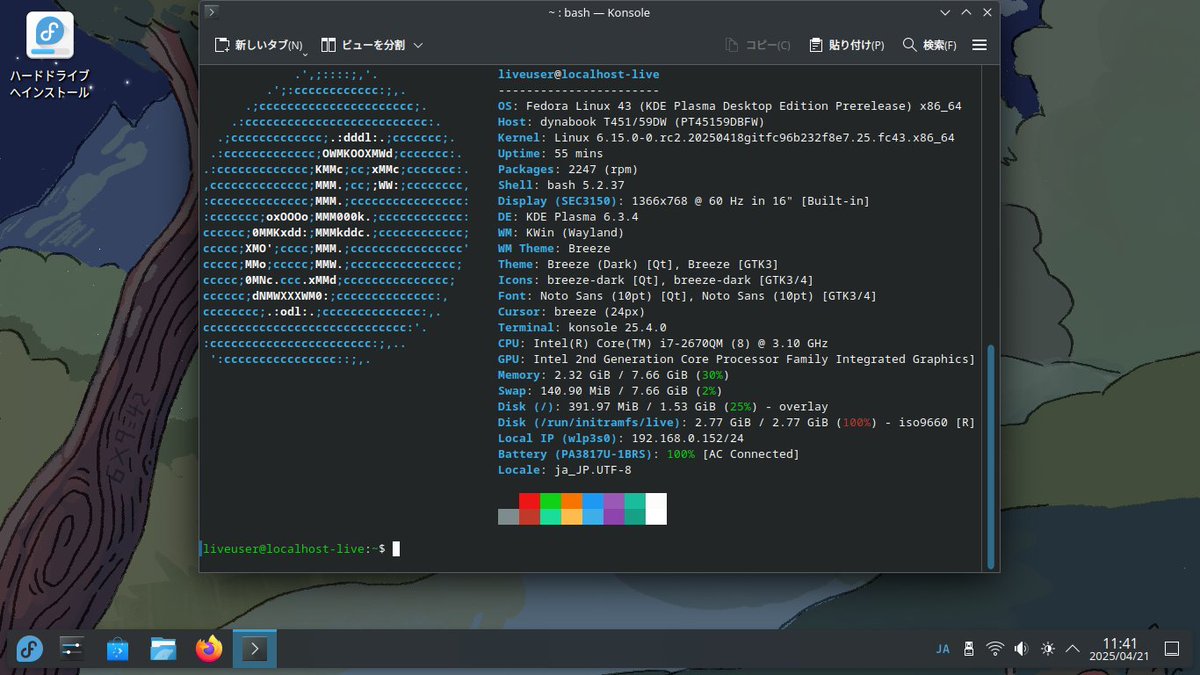Select the Konsole taskbar entry
The height and width of the screenshot is (675, 1200).
(254, 649)
